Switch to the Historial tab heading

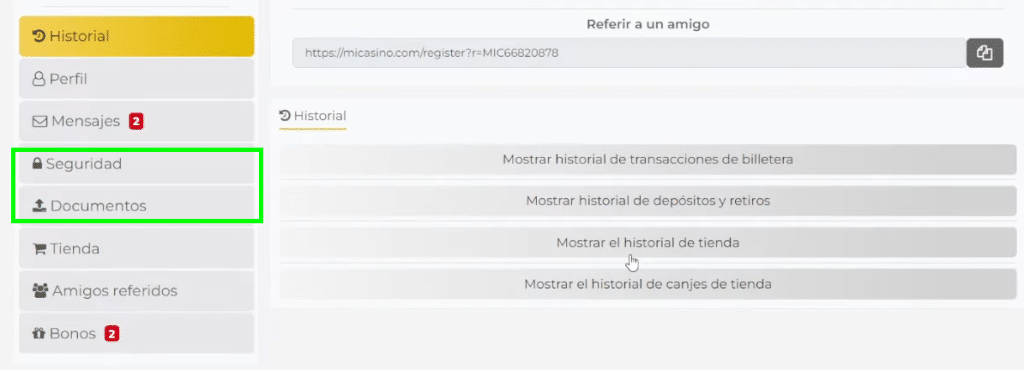coord(312,116)
